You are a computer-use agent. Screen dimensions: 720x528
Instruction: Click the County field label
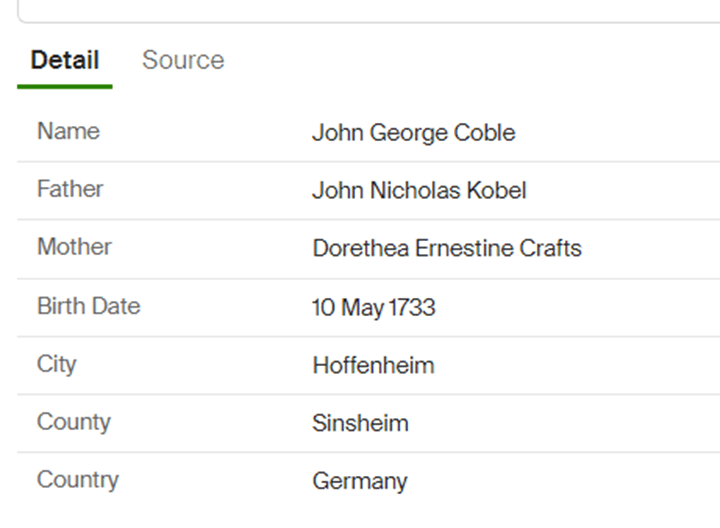(73, 422)
